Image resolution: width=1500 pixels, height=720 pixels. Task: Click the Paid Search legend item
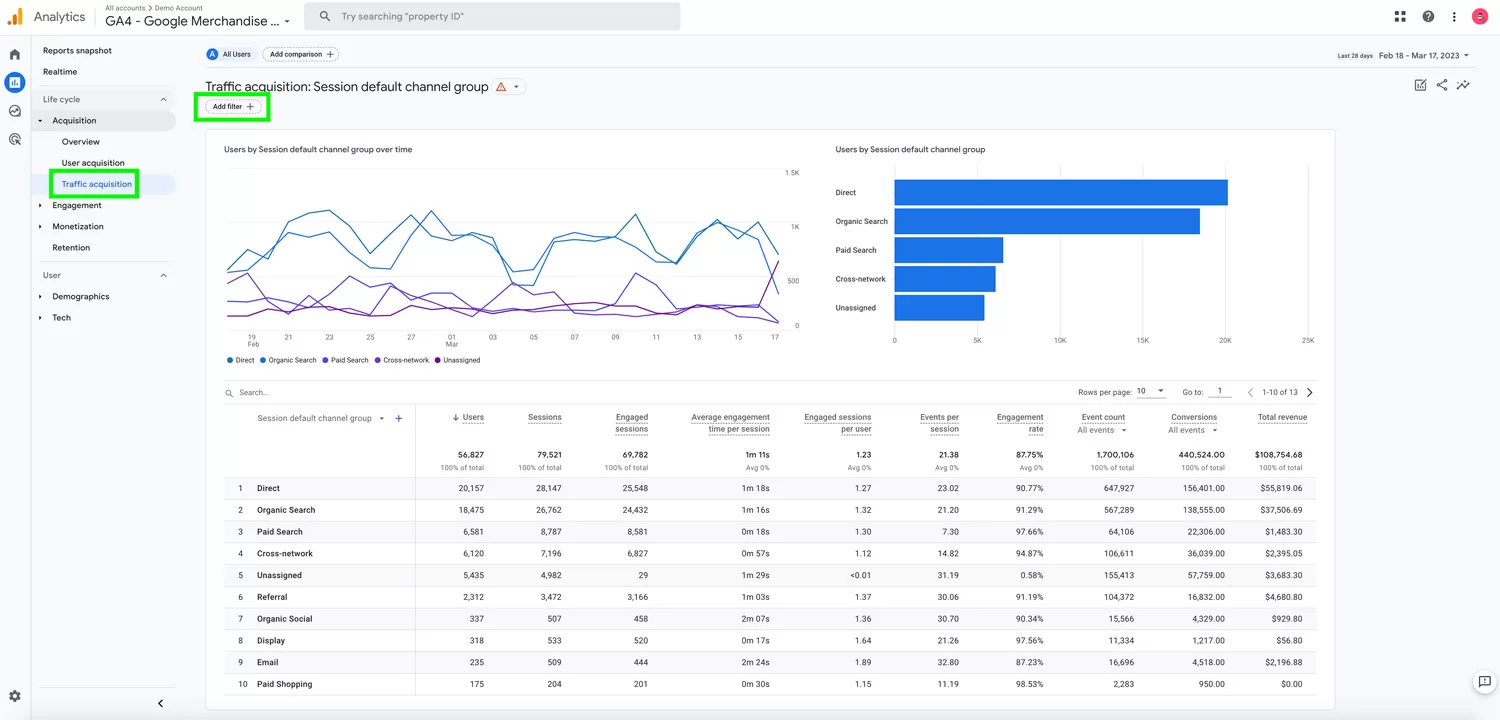pos(346,360)
